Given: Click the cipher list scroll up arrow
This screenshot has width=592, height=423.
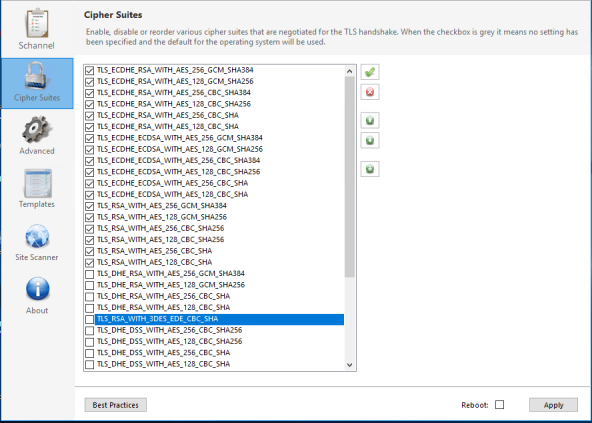Looking at the screenshot, I should pos(349,71).
